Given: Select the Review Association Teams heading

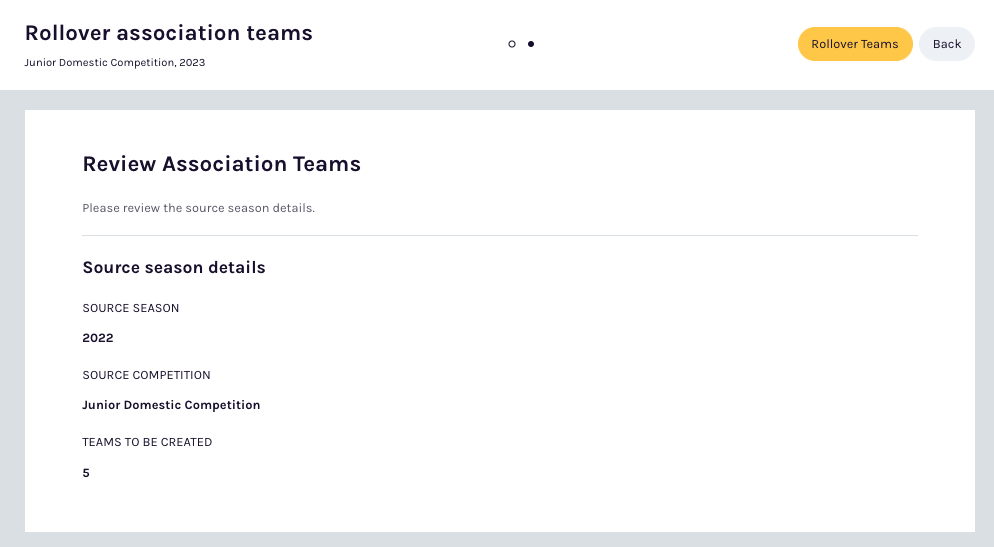Looking at the screenshot, I should pos(221,164).
